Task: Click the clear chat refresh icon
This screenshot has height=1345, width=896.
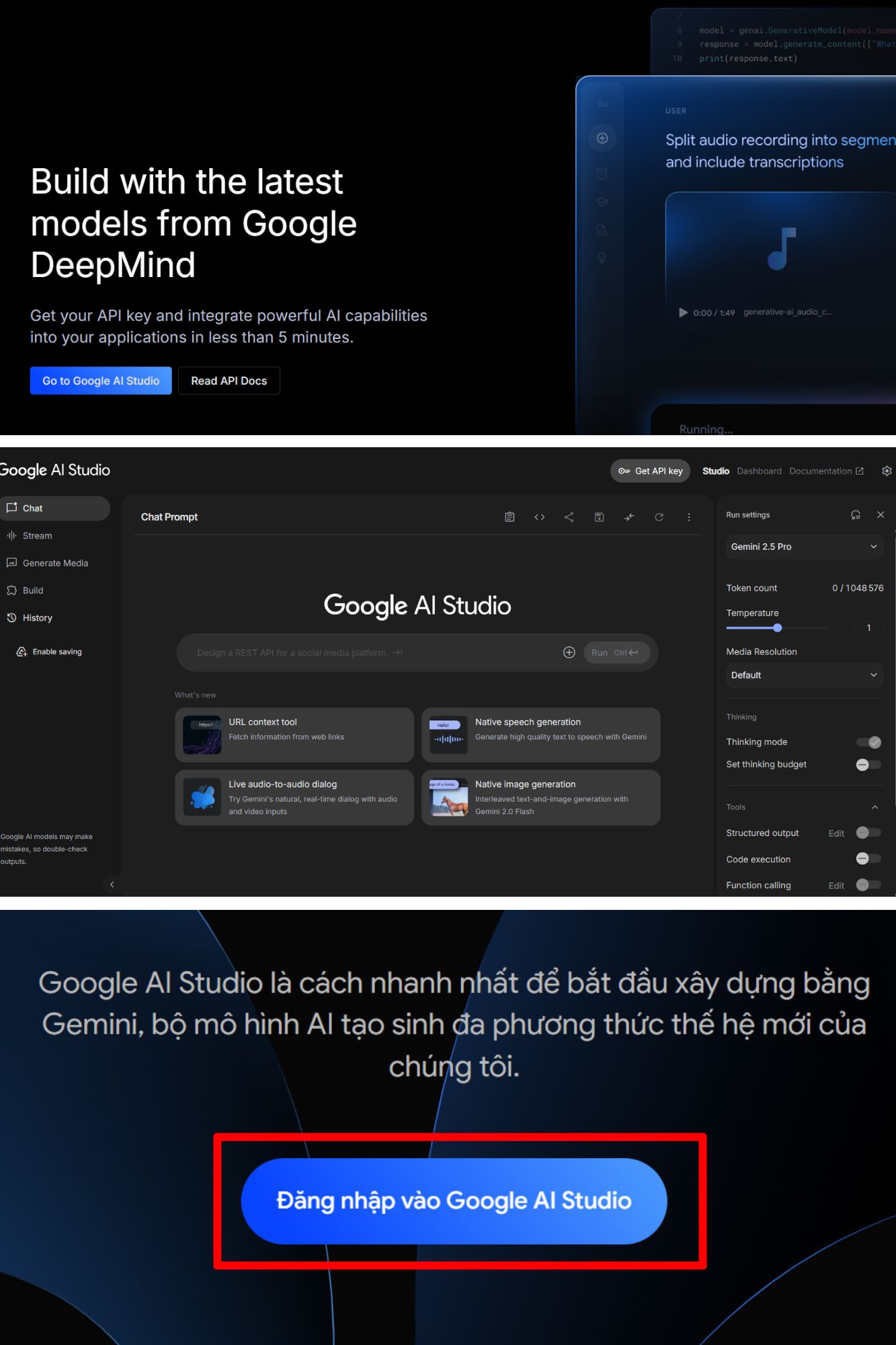Action: click(659, 517)
